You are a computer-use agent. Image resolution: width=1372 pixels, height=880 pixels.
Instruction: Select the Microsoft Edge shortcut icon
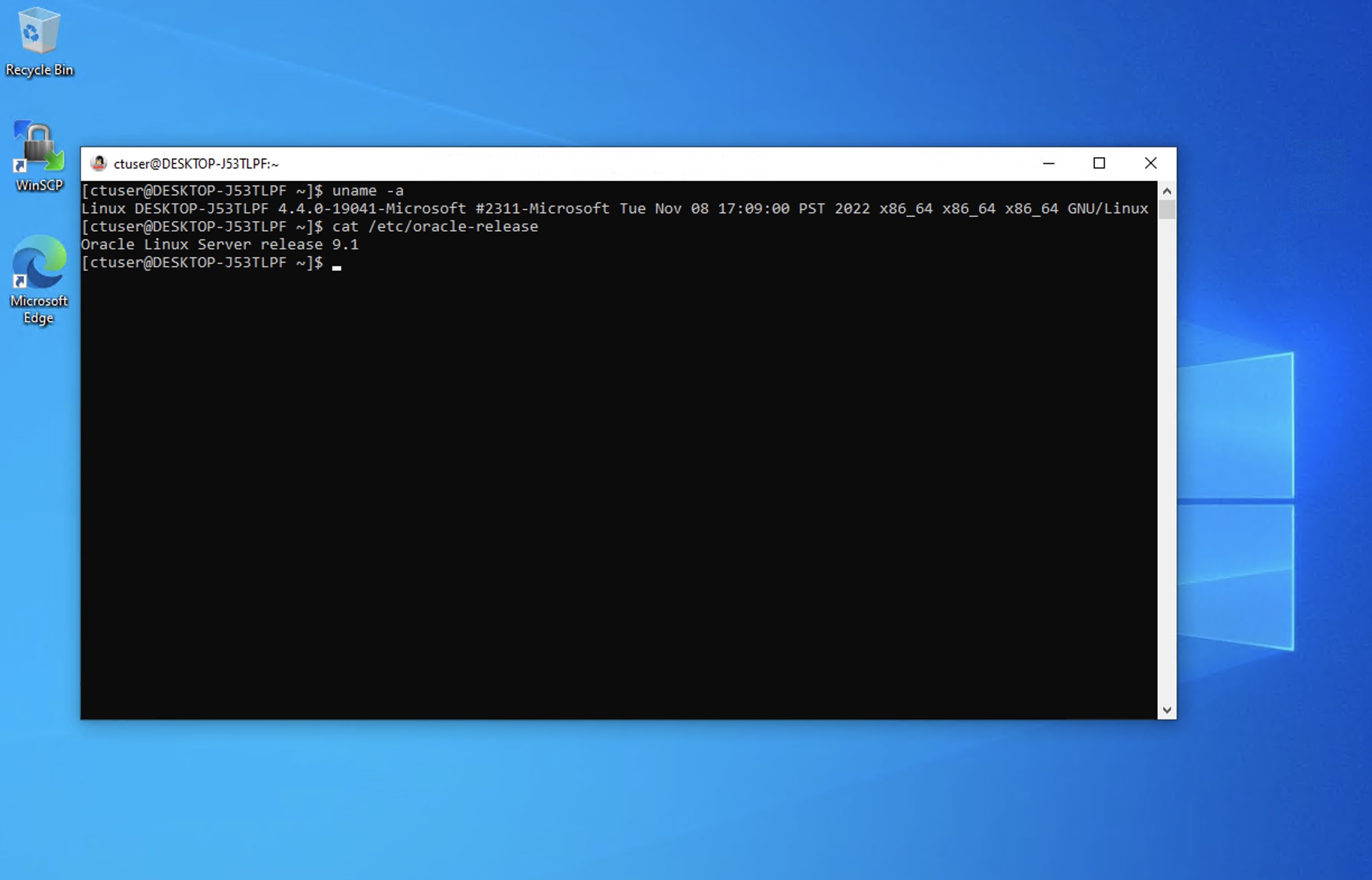tap(39, 263)
